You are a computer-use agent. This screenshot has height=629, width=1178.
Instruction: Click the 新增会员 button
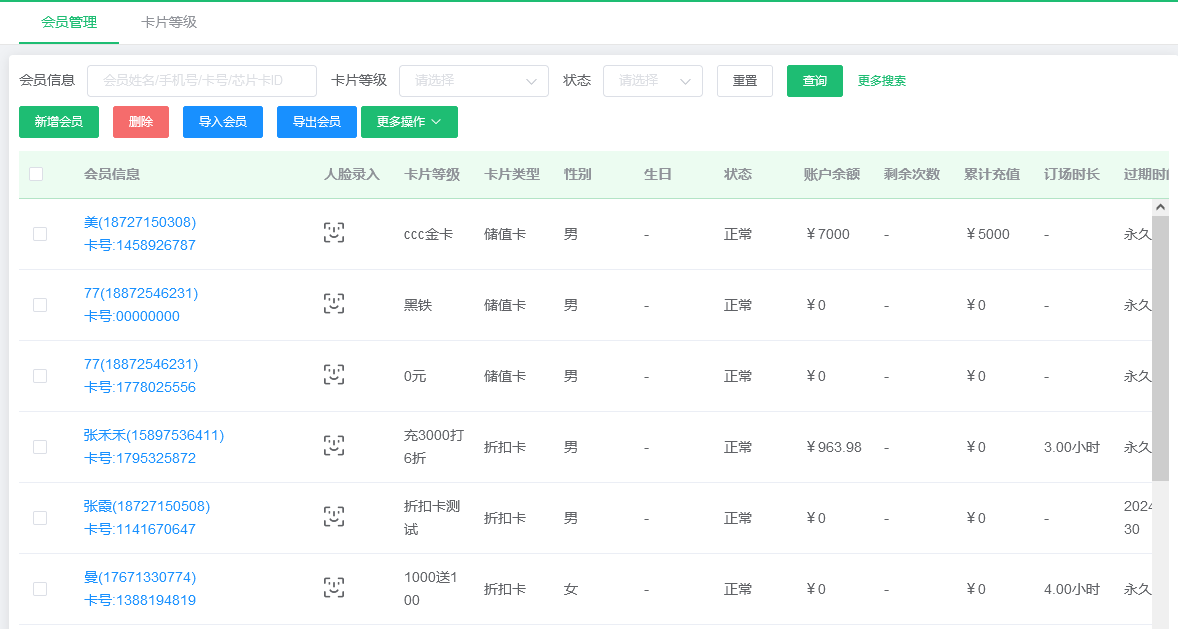(x=58, y=122)
